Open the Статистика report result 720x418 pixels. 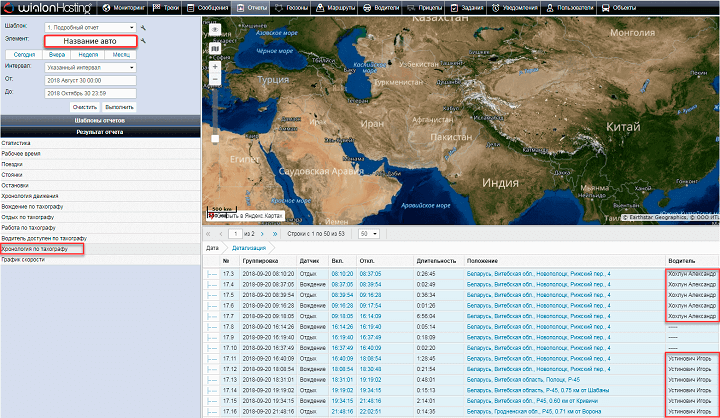[14, 143]
